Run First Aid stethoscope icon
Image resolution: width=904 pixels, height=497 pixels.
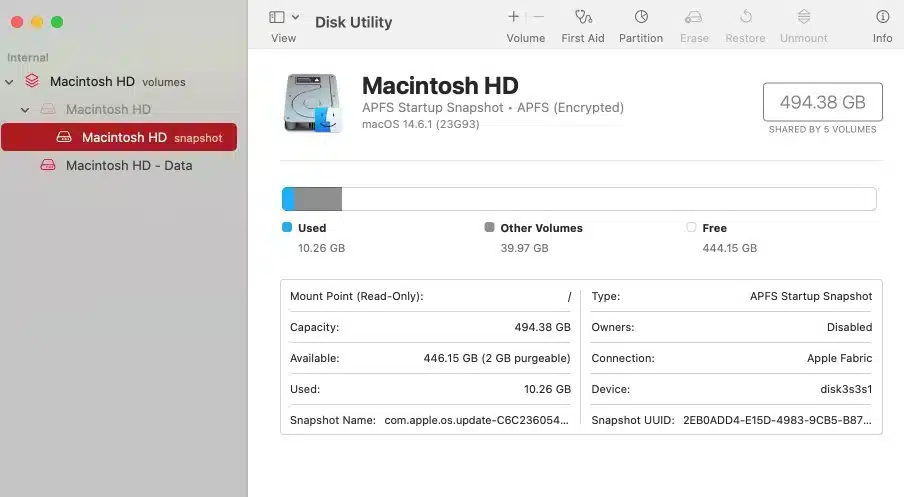click(583, 17)
